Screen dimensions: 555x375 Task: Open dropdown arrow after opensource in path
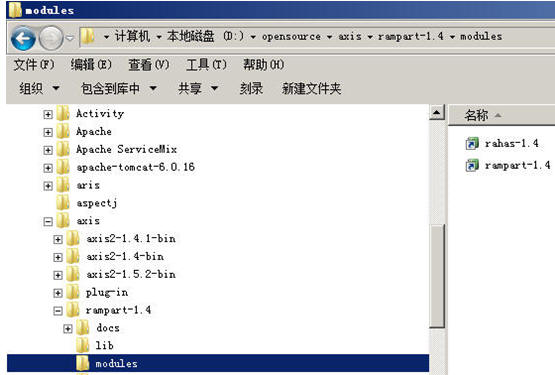point(330,37)
